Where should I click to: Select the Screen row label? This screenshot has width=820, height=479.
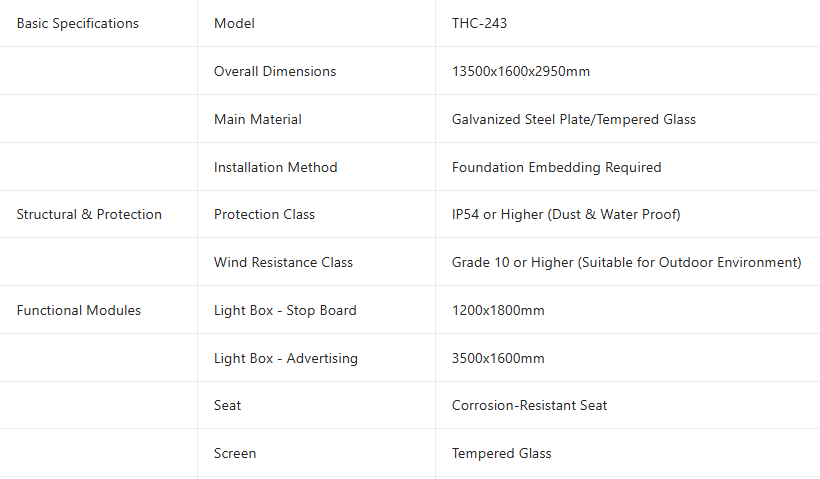coord(235,453)
